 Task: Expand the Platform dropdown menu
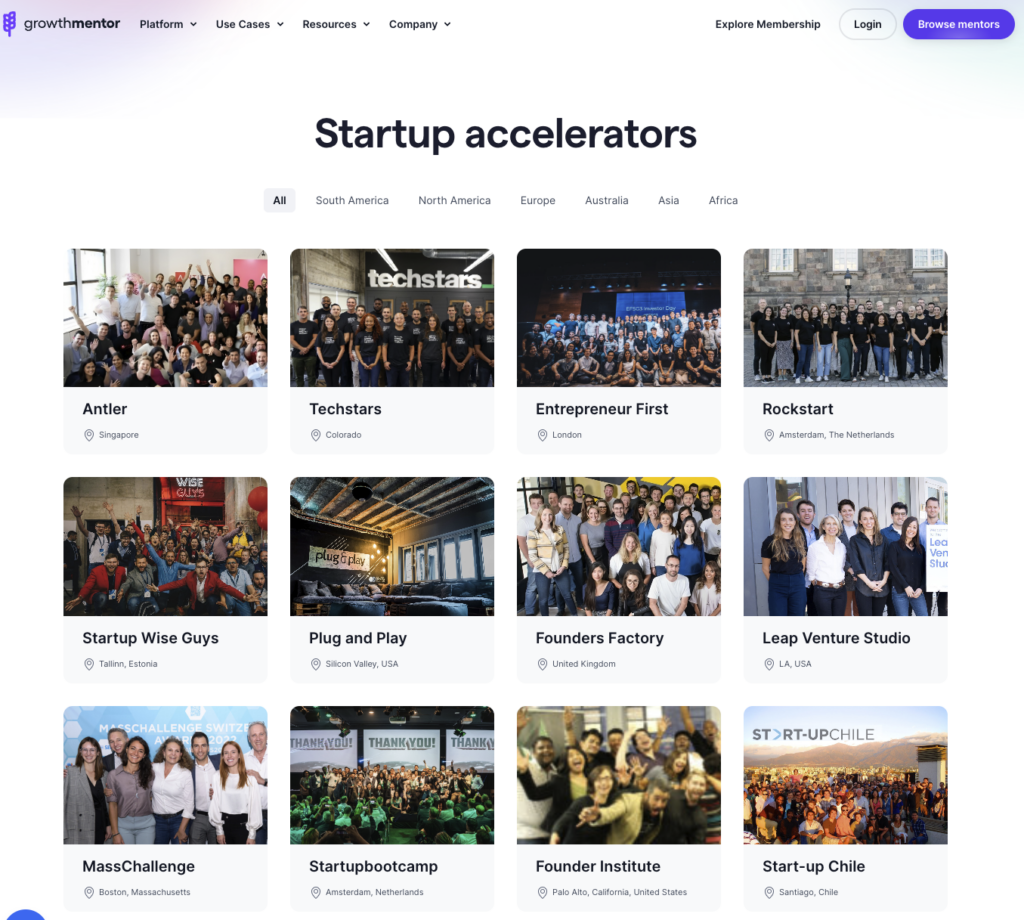coord(168,24)
